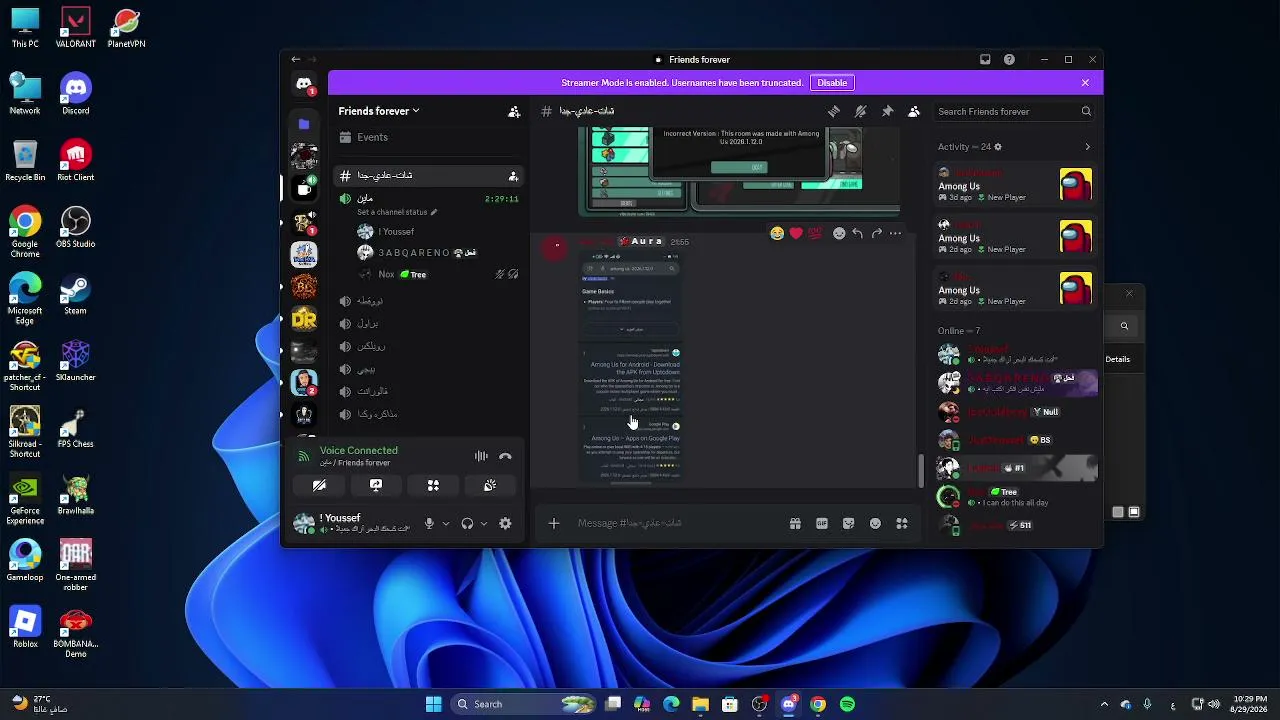
Task: Forward the Aura message
Action: (x=877, y=233)
